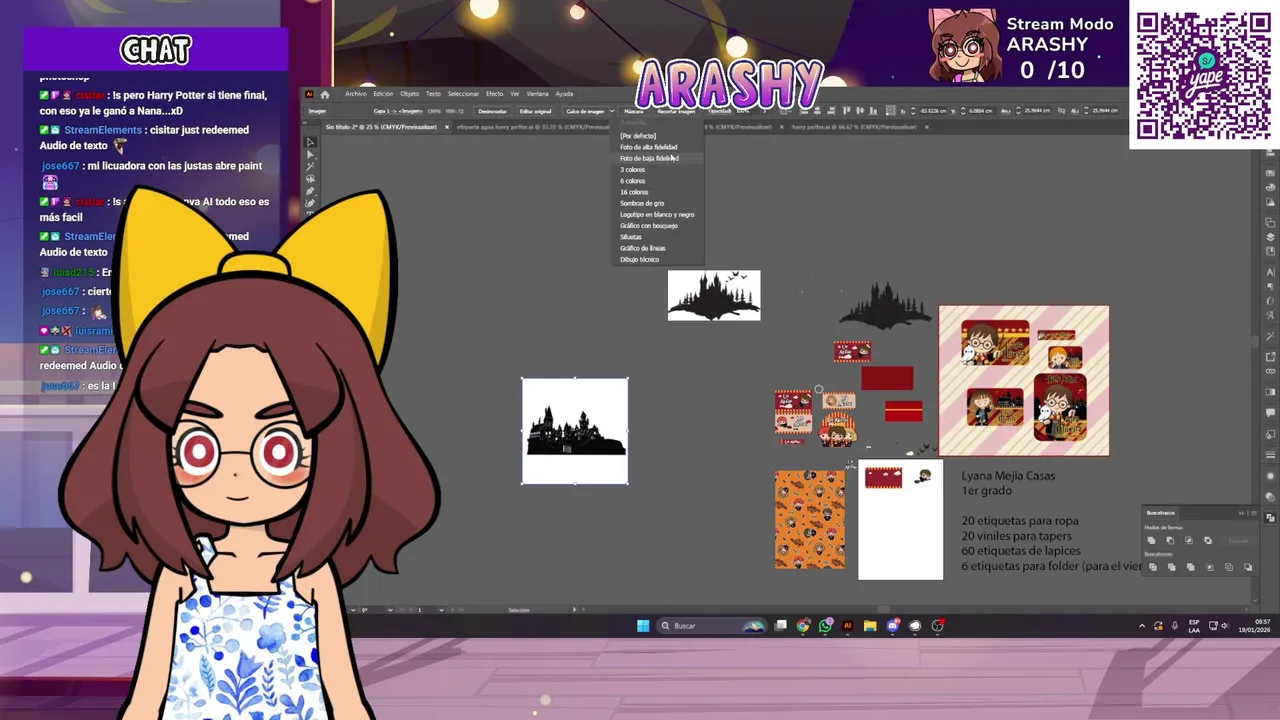Open the Archivo menu
This screenshot has height=720, width=1280.
pos(356,94)
